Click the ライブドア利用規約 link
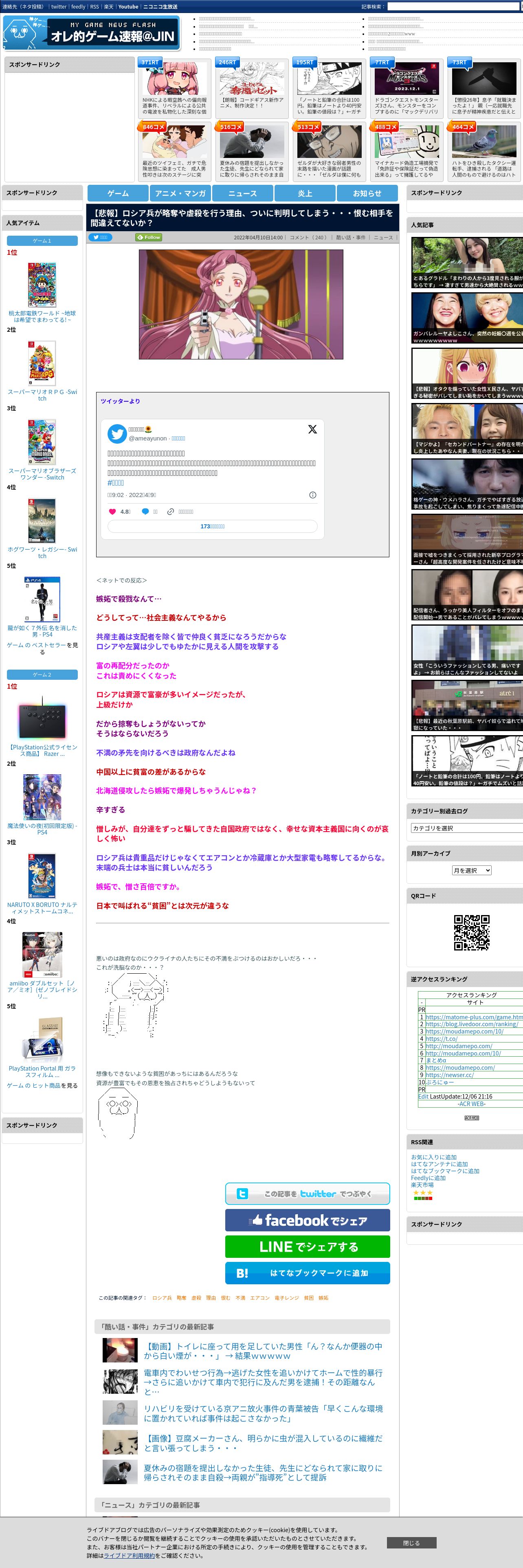Image resolution: width=523 pixels, height=1568 pixels. click(x=129, y=1555)
